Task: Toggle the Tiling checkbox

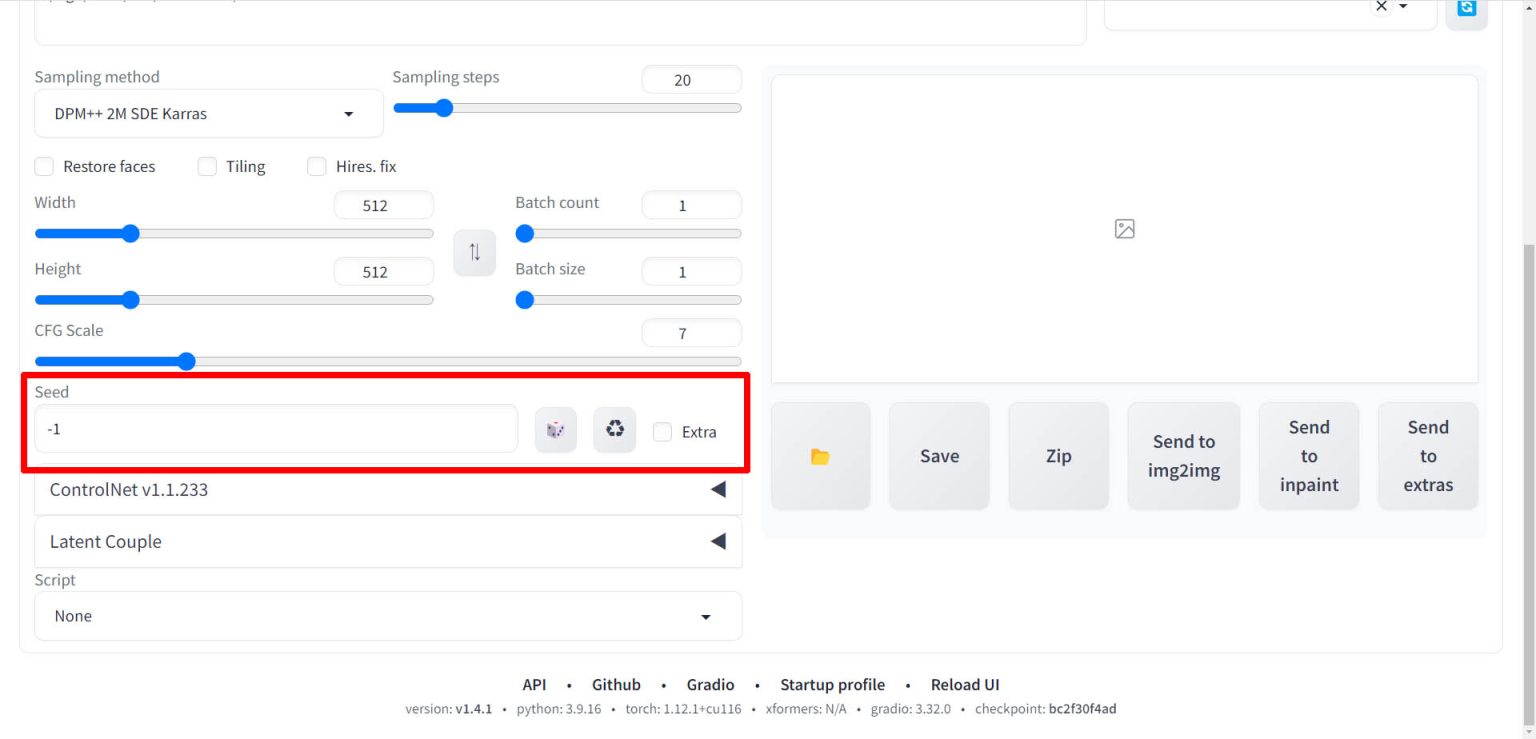Action: tap(207, 167)
